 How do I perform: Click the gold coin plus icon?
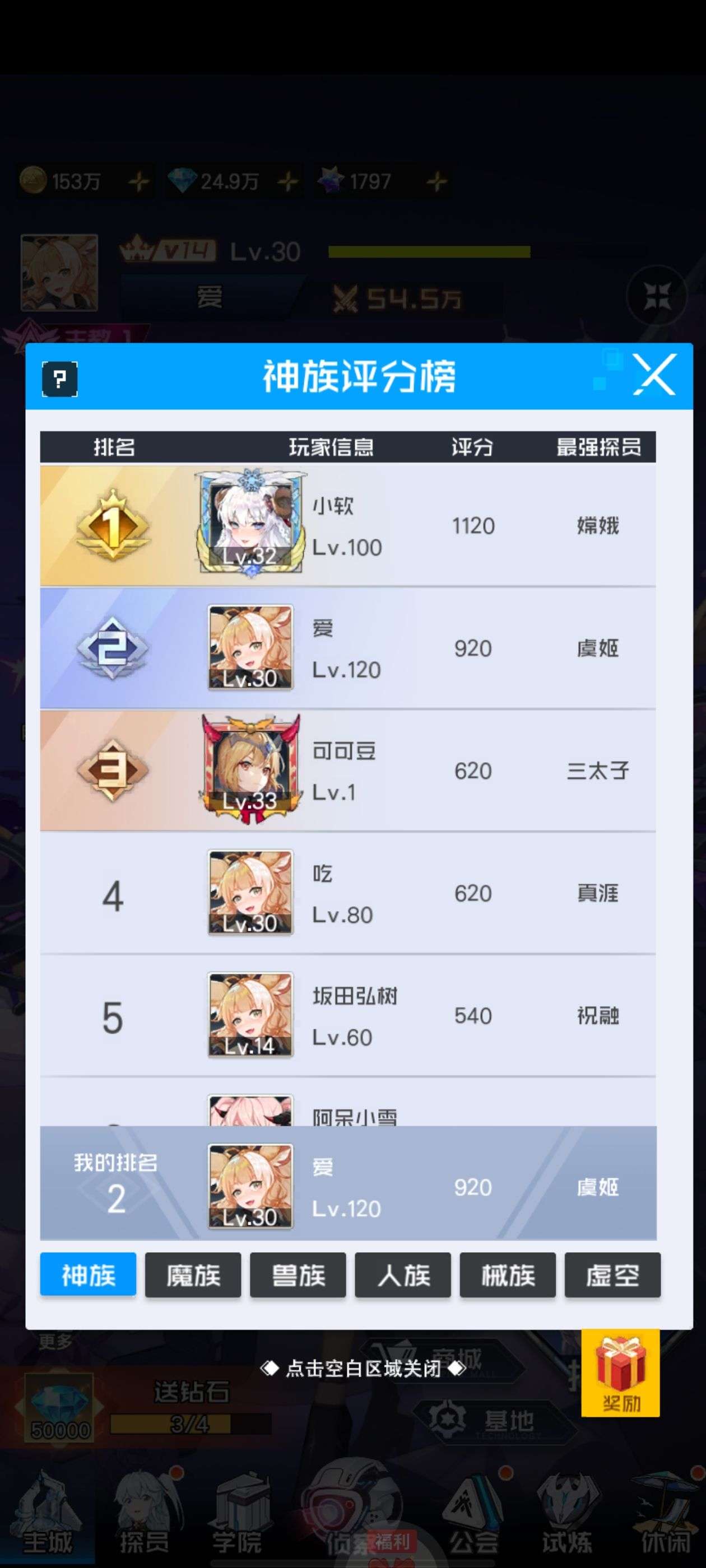point(139,181)
